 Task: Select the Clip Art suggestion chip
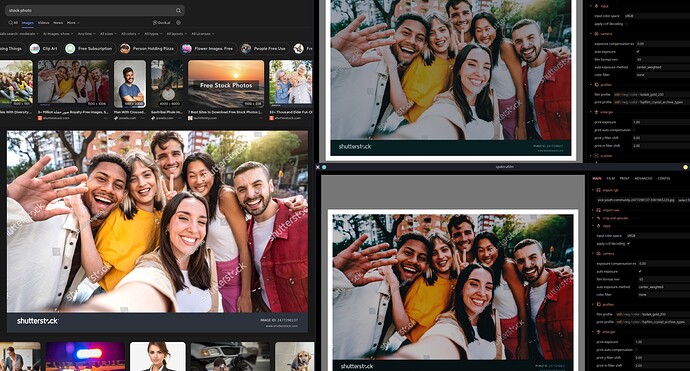[x=44, y=48]
